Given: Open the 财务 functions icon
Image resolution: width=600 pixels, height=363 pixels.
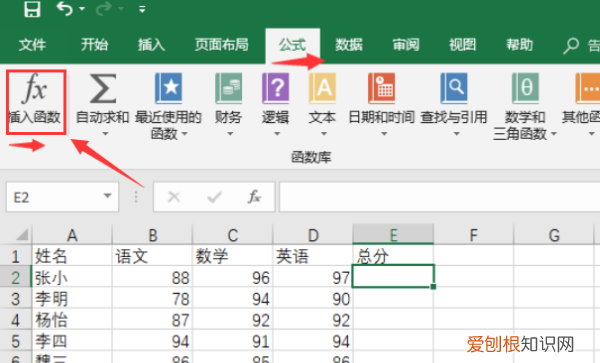Looking at the screenshot, I should tap(229, 89).
